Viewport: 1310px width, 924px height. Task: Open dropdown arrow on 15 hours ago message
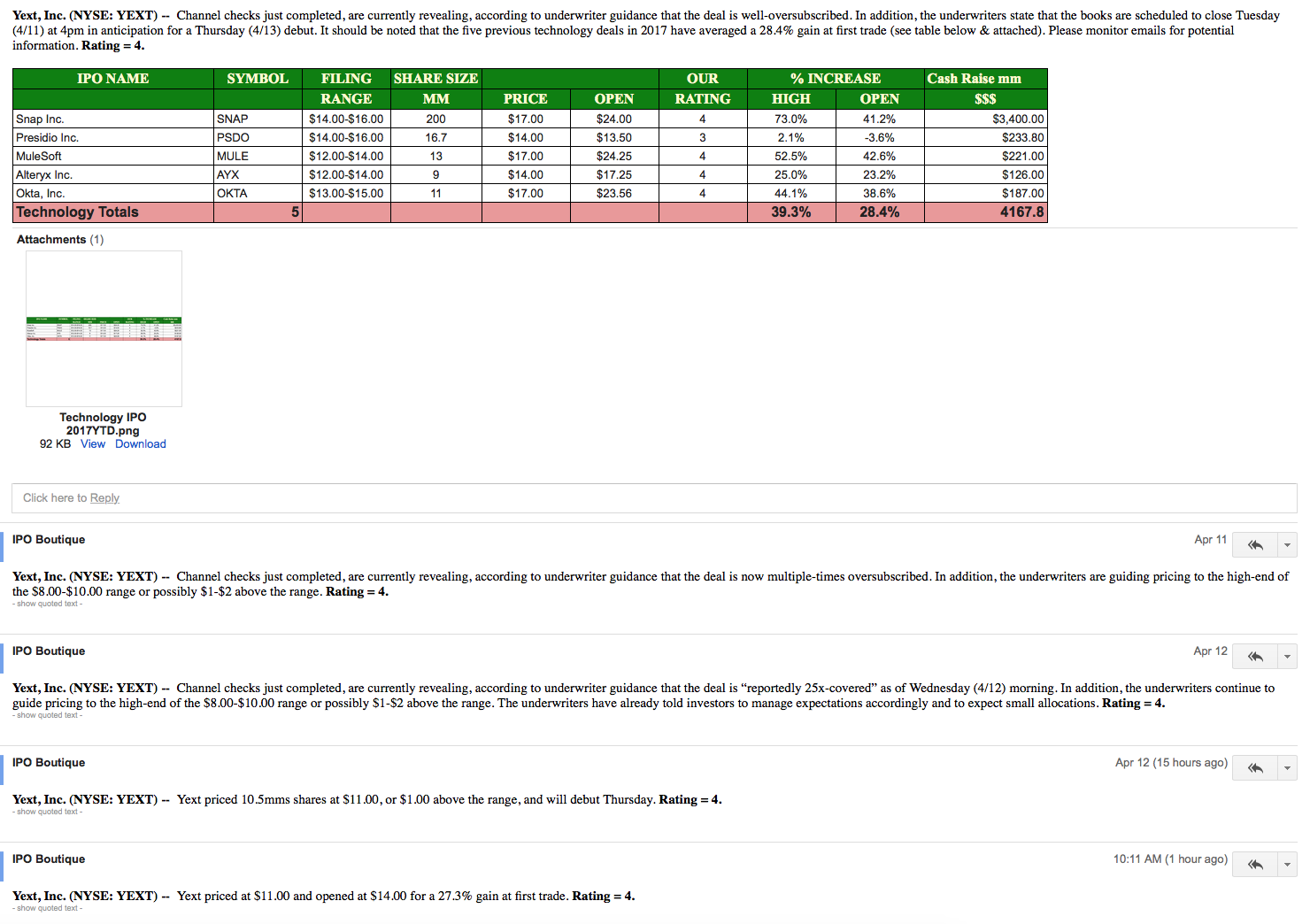point(1287,767)
